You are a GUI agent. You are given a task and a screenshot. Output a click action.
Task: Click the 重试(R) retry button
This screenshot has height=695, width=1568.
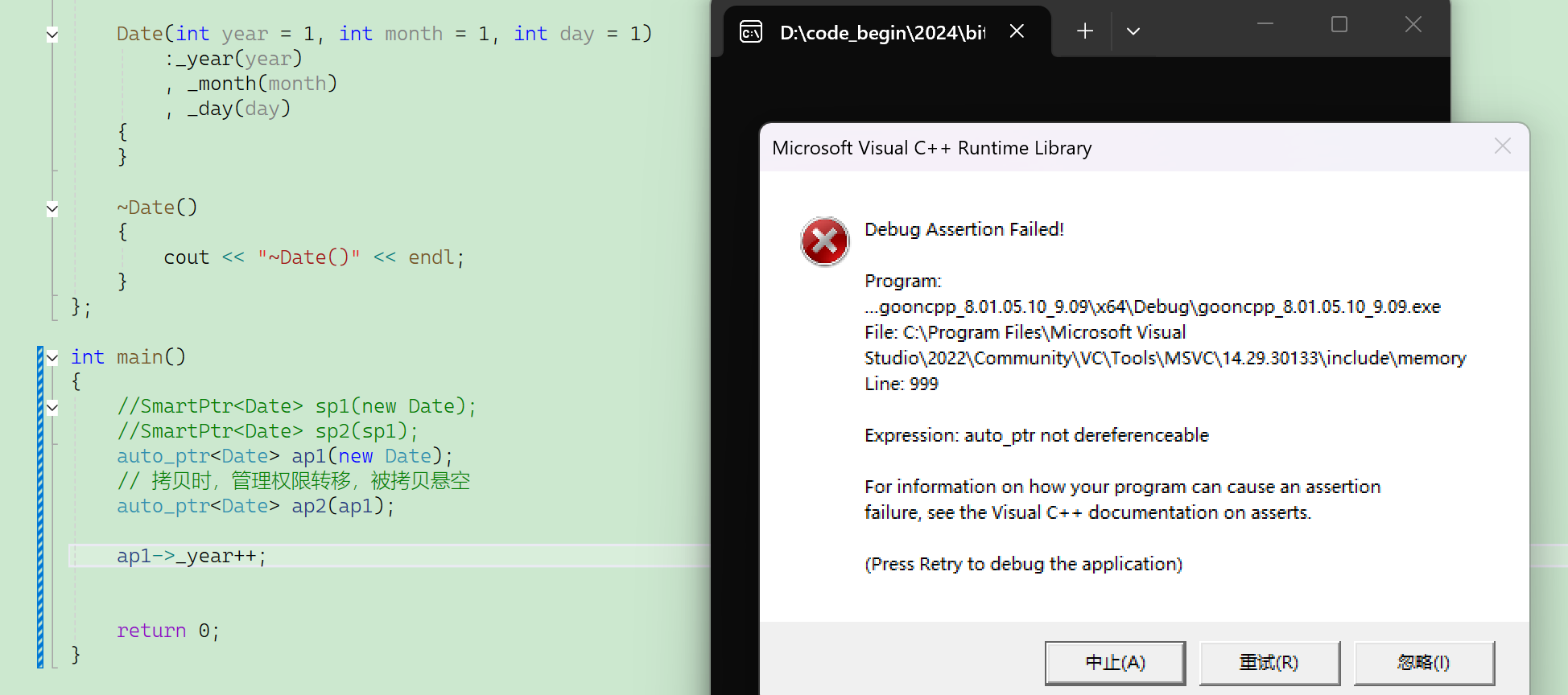coord(1269,663)
